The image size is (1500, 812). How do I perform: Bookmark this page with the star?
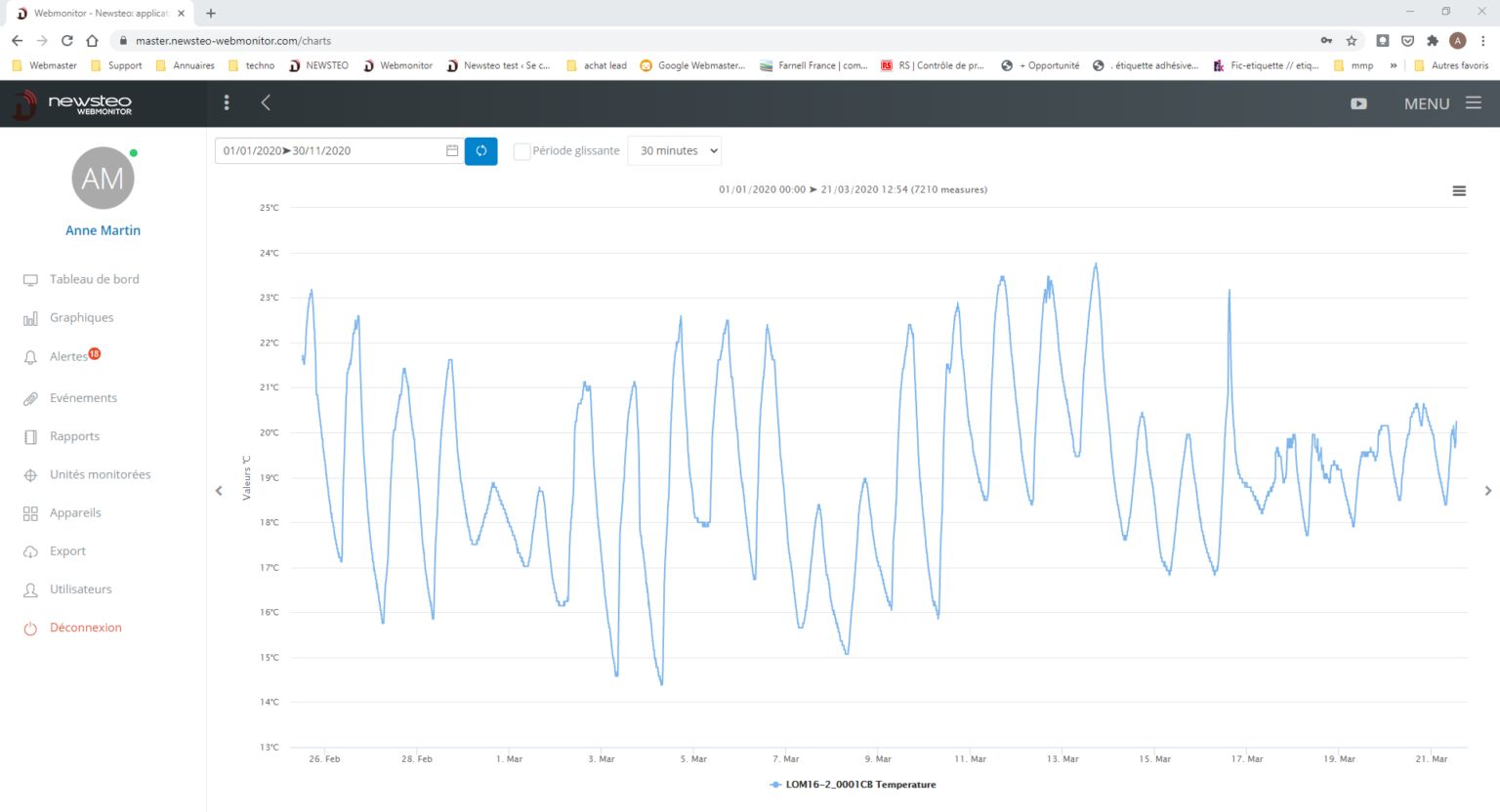coord(1352,41)
